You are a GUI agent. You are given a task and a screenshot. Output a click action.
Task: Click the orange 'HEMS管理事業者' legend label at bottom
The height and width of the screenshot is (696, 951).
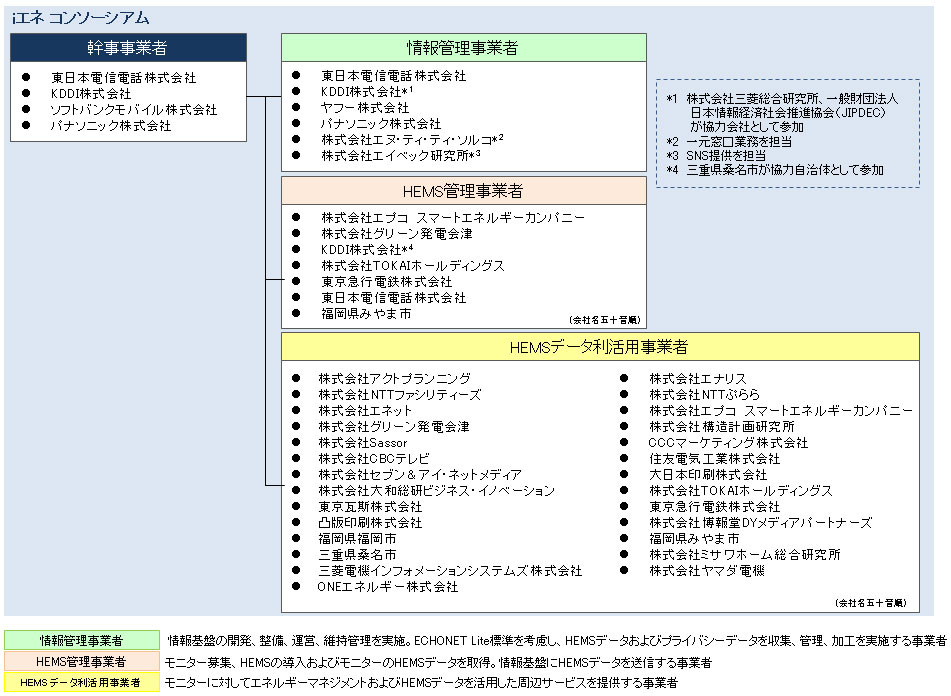tap(82, 661)
